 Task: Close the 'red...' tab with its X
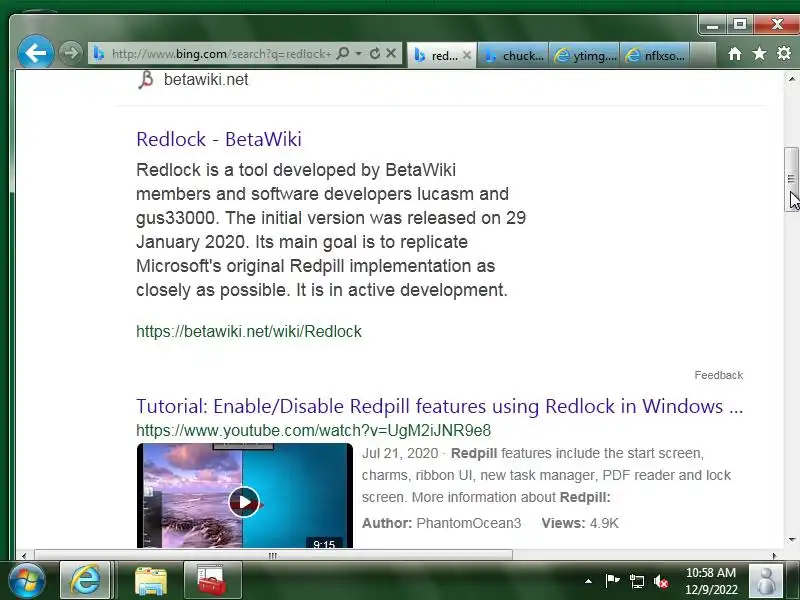tap(467, 55)
